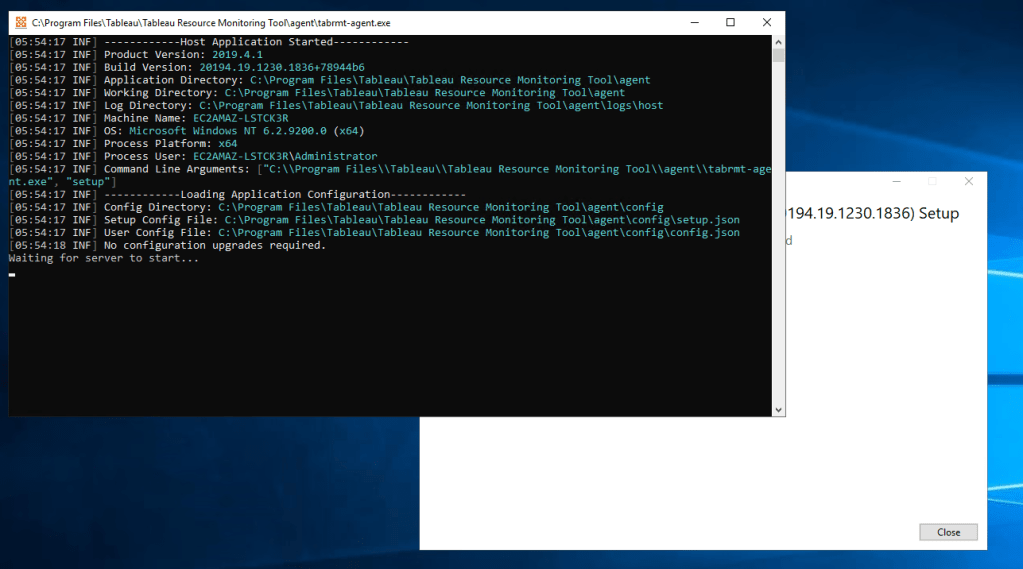Click the greyed-out maximize icon on Setup window
Viewport: 1023px width, 569px height.
[x=932, y=181]
